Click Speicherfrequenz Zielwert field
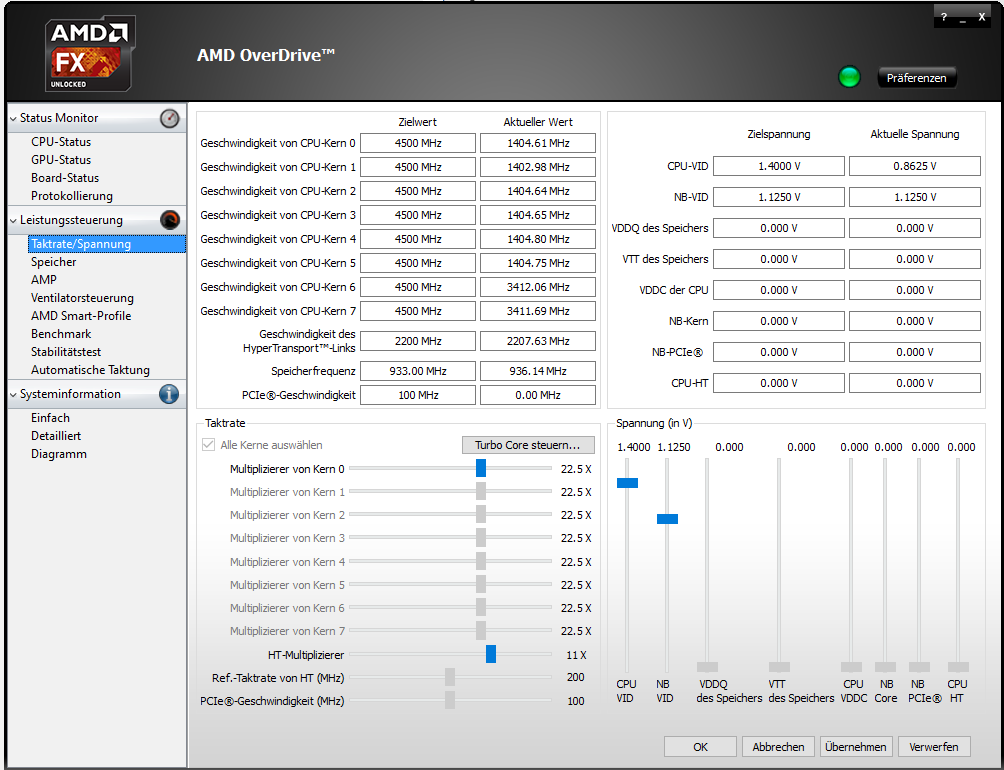The width and height of the screenshot is (1004, 770). pyautogui.click(x=417, y=371)
